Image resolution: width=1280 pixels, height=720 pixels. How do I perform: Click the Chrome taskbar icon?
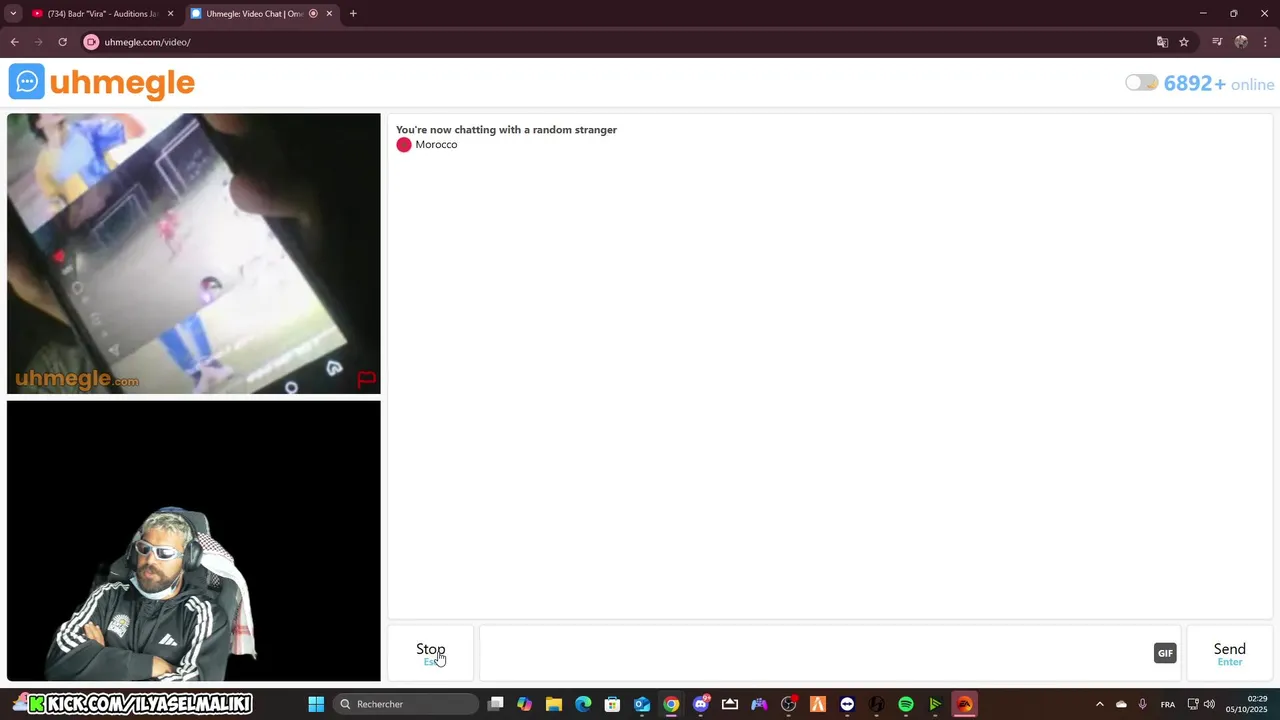671,704
